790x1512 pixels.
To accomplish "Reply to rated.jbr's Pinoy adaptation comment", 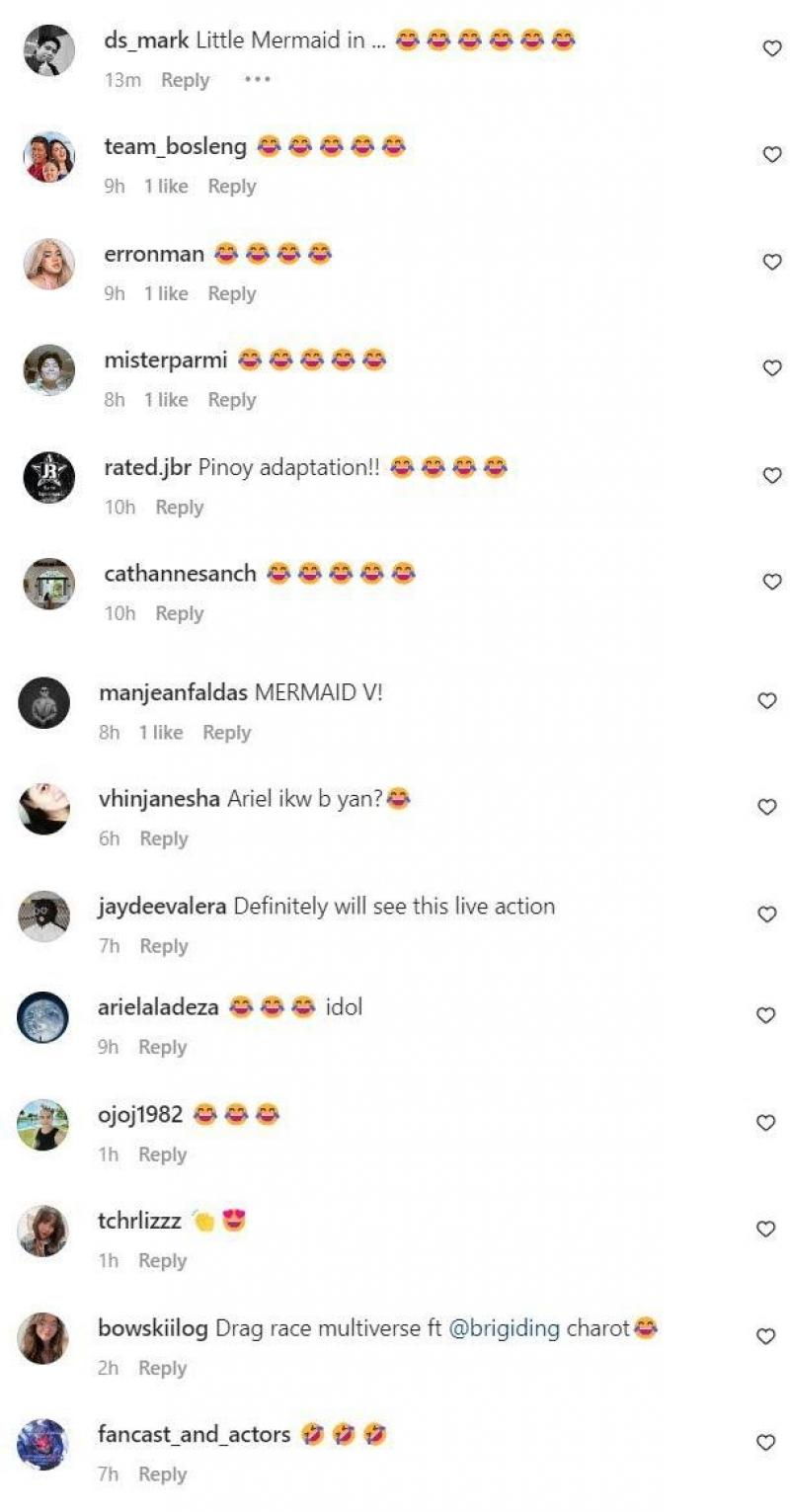I will click(x=179, y=507).
